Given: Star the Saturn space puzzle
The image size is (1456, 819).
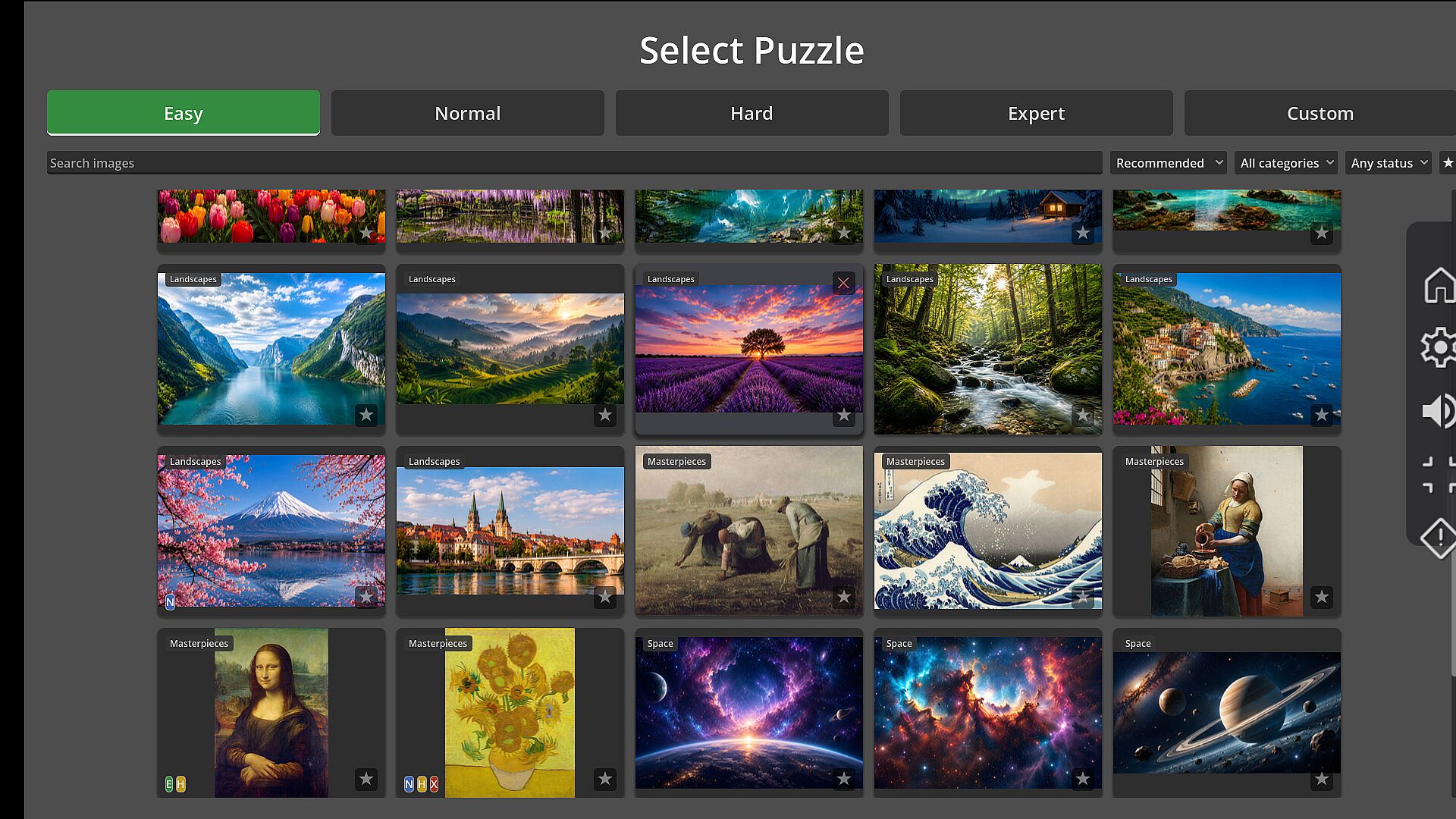Looking at the screenshot, I should pos(1322,779).
